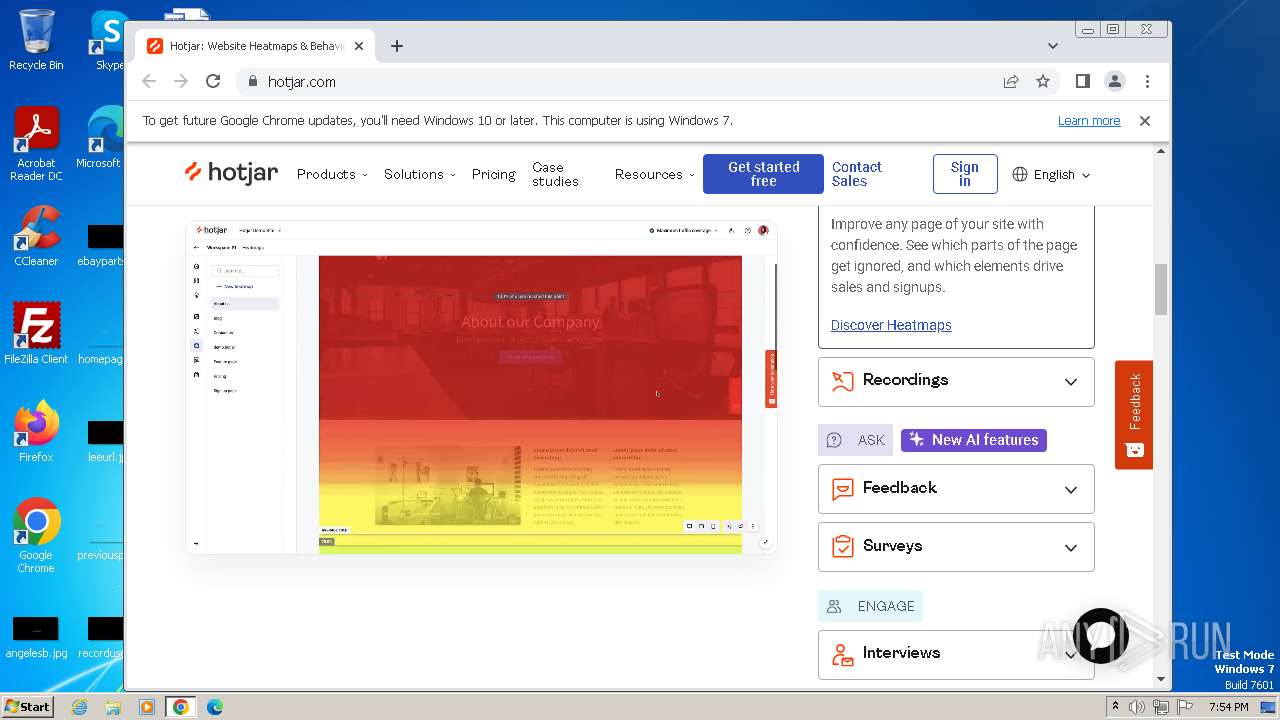The image size is (1280, 720).
Task: Open the Windows Start button
Action: point(28,706)
